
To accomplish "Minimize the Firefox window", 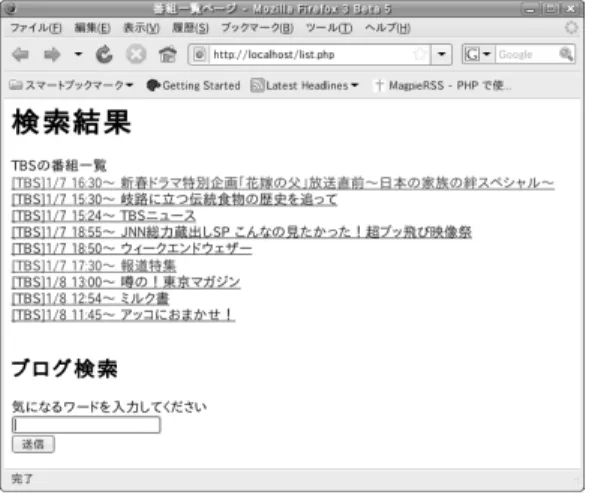I will click(x=530, y=9).
